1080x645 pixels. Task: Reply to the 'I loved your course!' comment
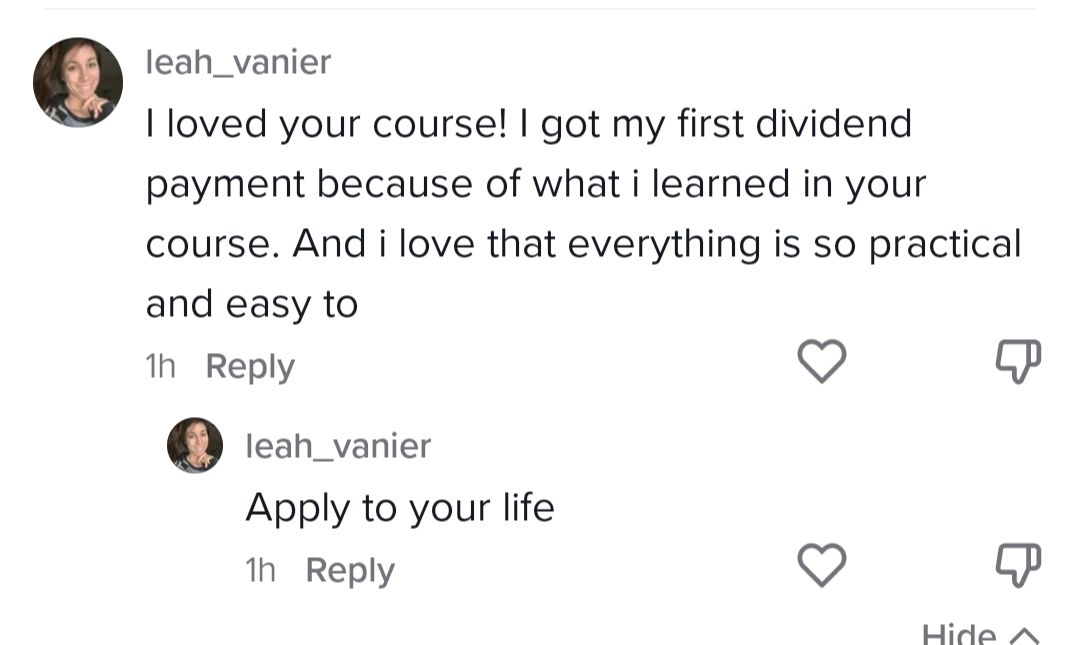point(250,367)
